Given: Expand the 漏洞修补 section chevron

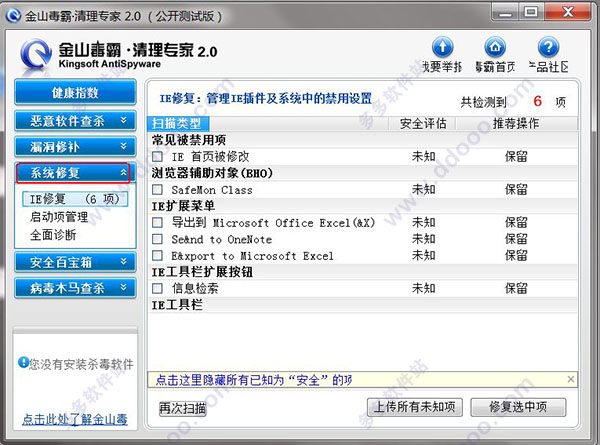Looking at the screenshot, I should click(123, 146).
